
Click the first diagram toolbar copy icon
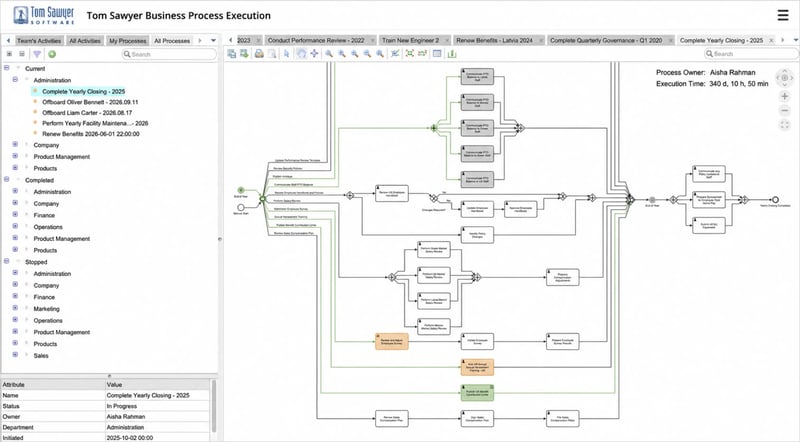[232, 54]
